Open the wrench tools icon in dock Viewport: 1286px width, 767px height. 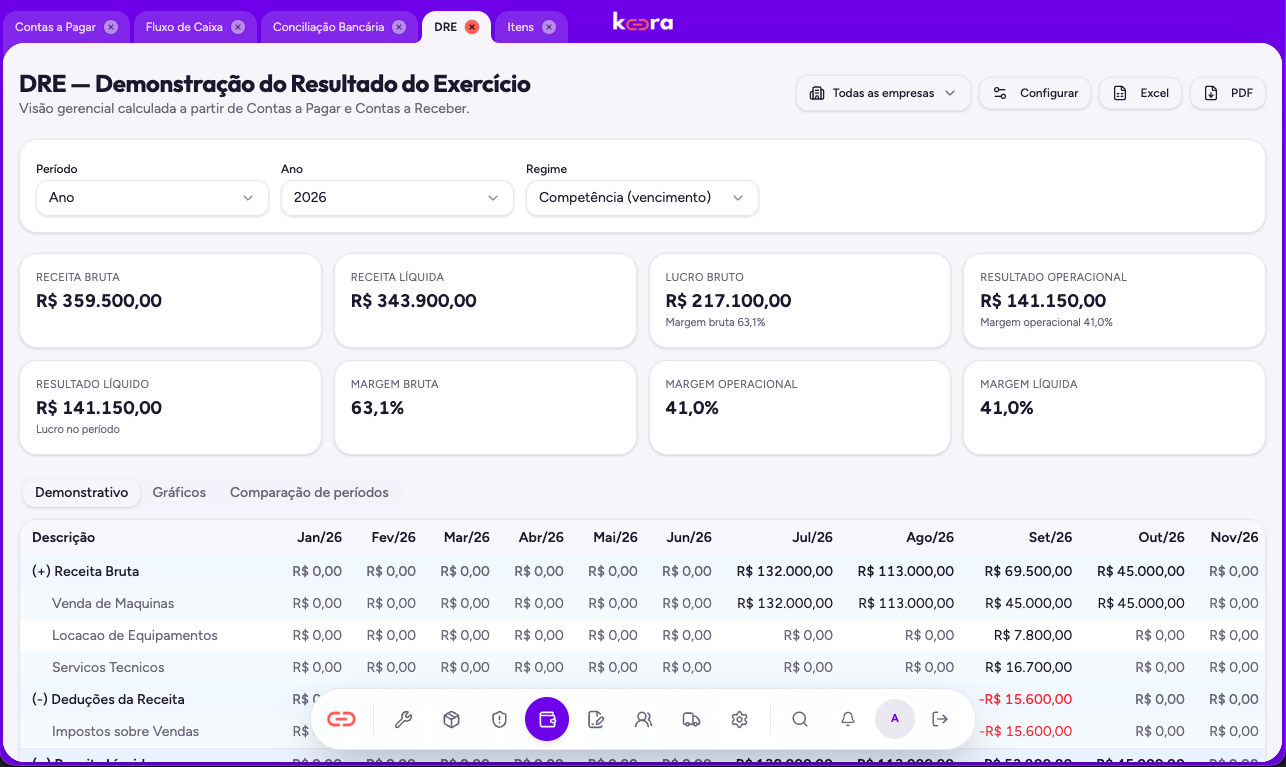point(403,719)
